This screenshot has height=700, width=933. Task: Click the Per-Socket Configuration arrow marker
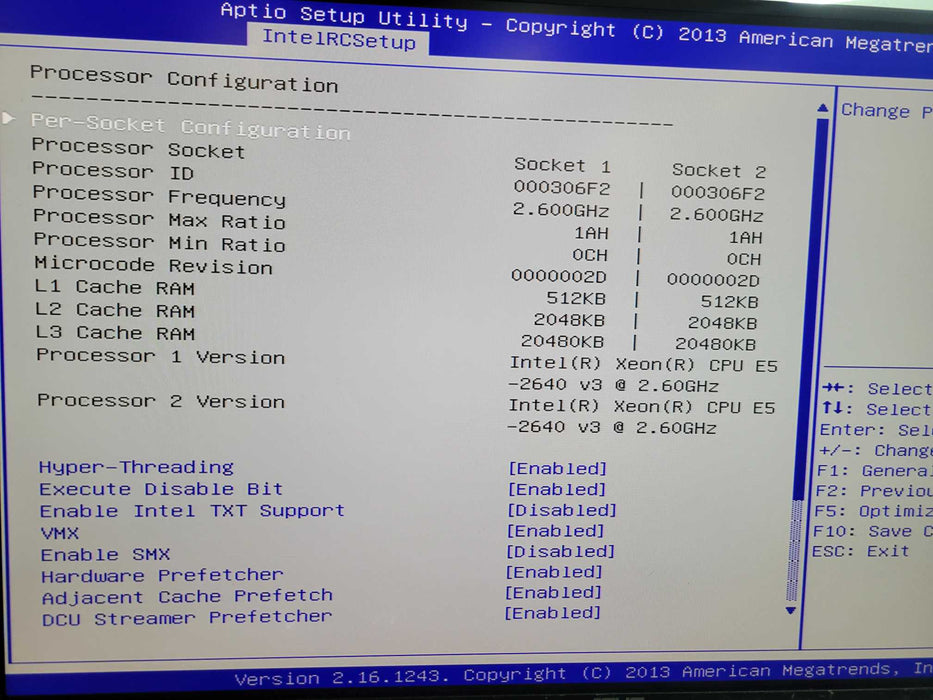click(x=11, y=118)
